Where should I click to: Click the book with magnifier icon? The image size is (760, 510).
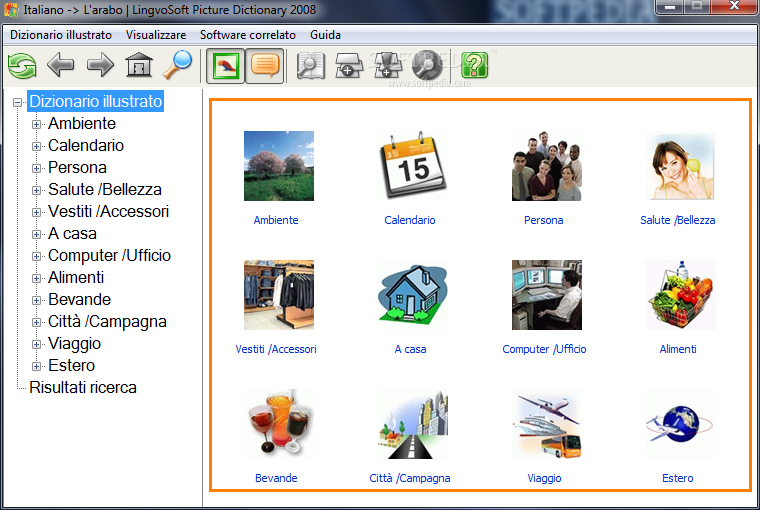coord(311,65)
